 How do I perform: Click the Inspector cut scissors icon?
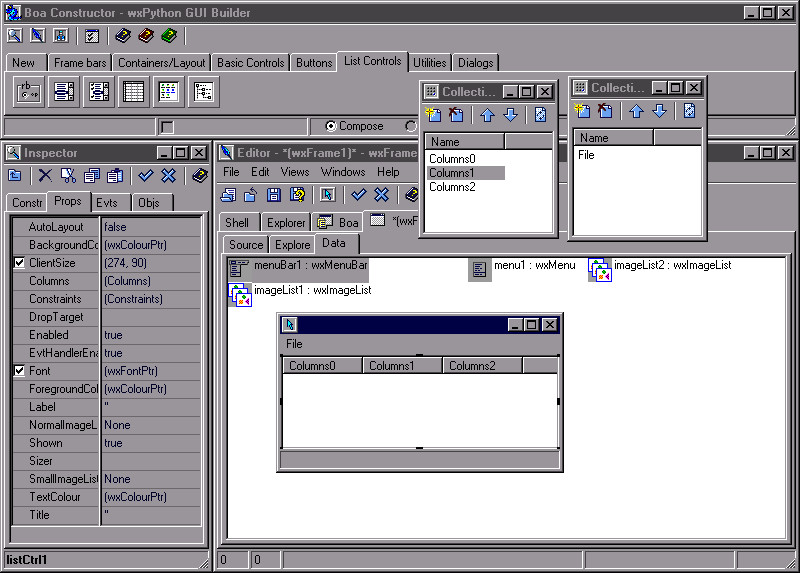[68, 176]
